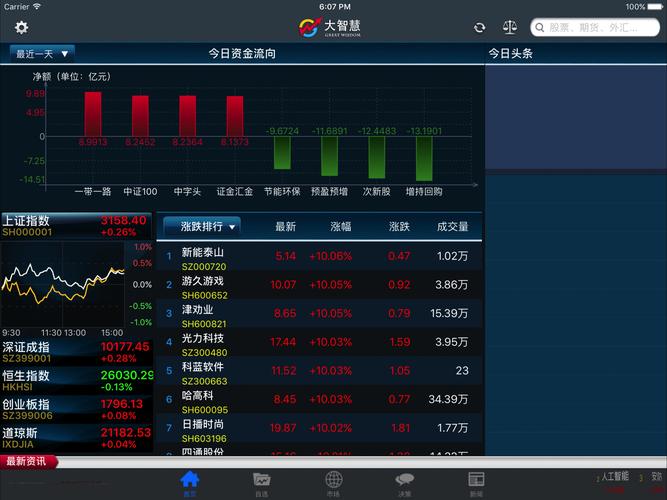Go to the 首页 home tab icon

click(190, 481)
